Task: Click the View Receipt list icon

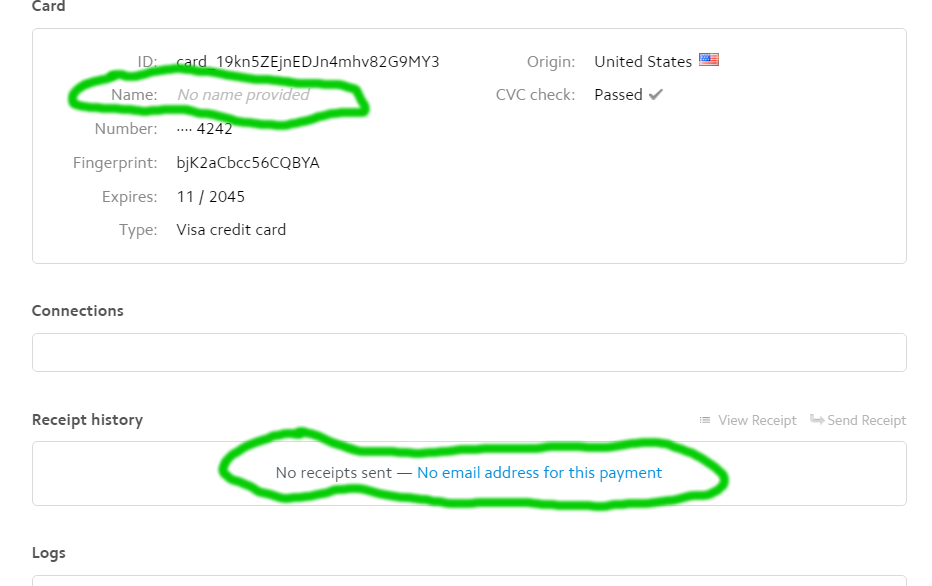Action: [705, 420]
